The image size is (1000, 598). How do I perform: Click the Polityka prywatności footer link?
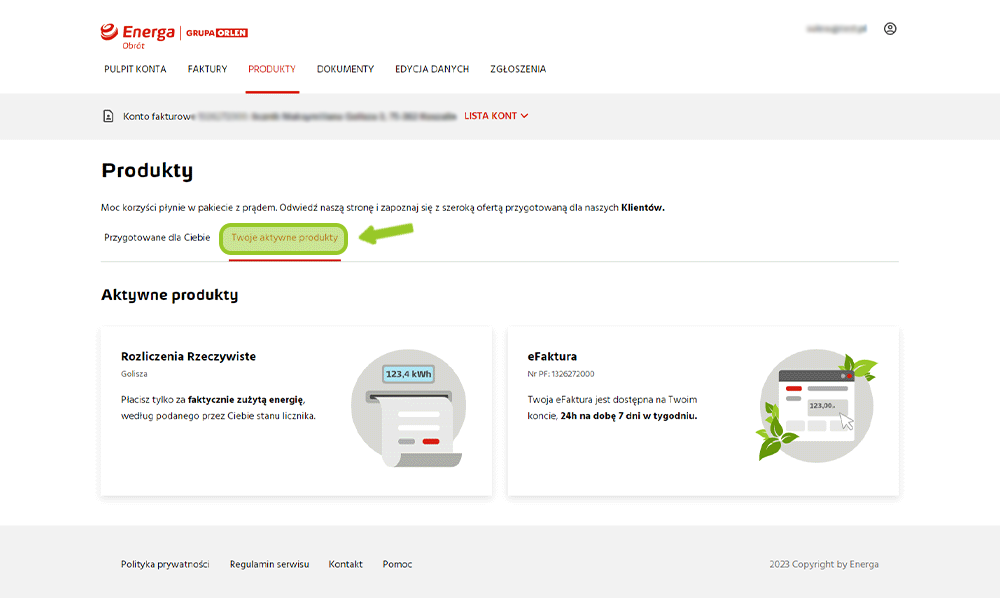coord(165,564)
